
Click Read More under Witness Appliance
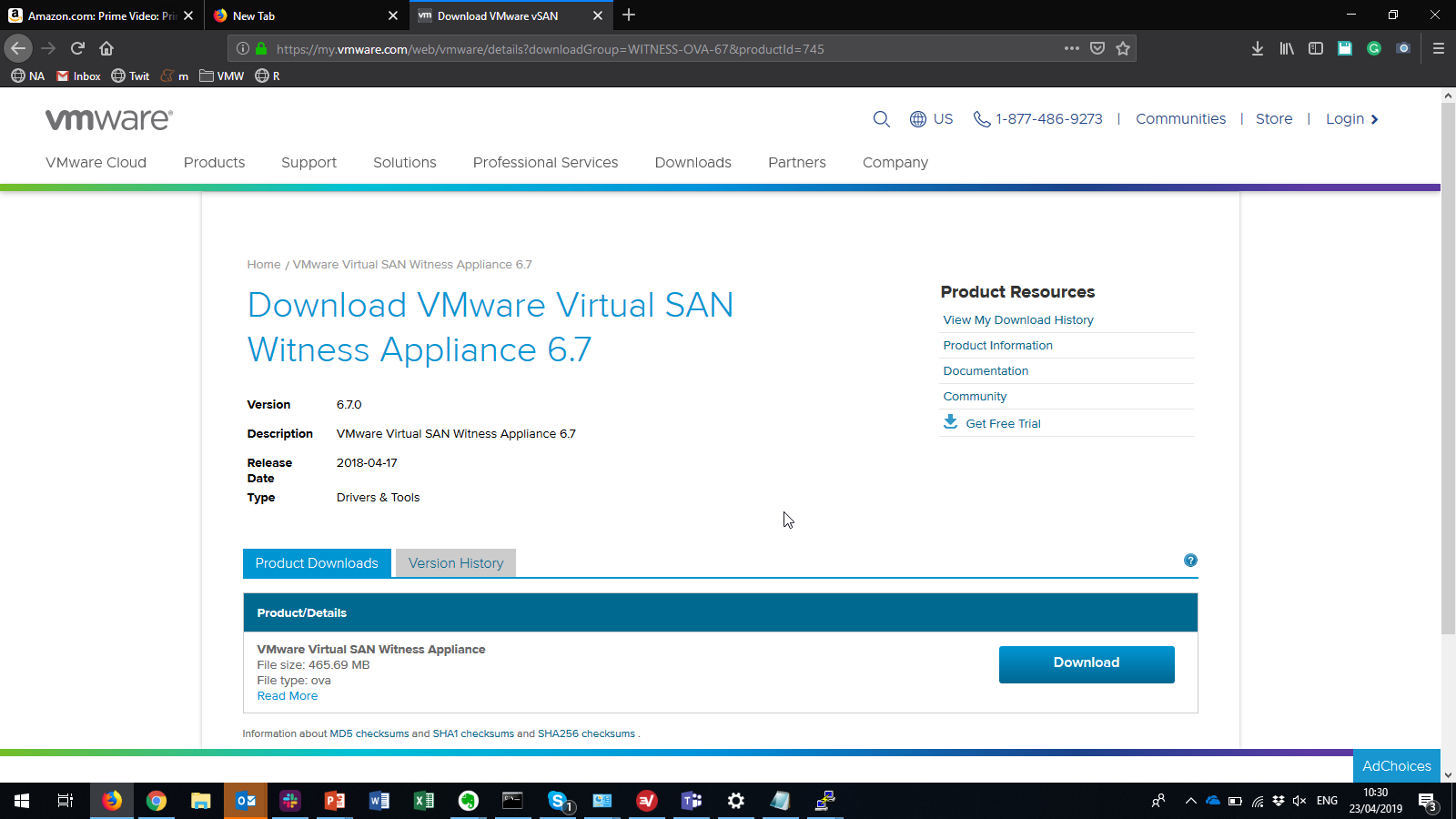288,696
